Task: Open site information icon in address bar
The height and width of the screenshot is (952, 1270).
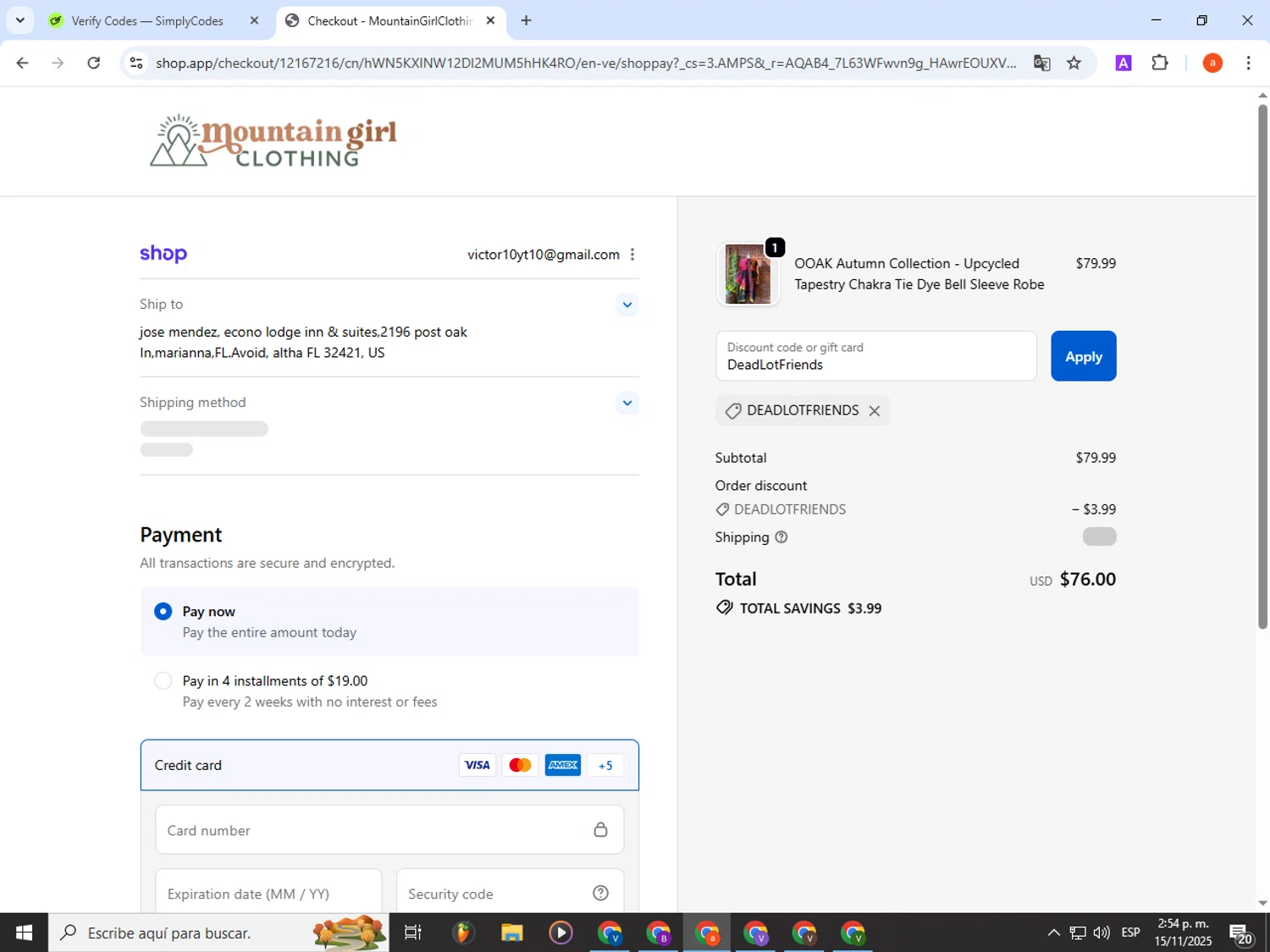Action: click(136, 63)
